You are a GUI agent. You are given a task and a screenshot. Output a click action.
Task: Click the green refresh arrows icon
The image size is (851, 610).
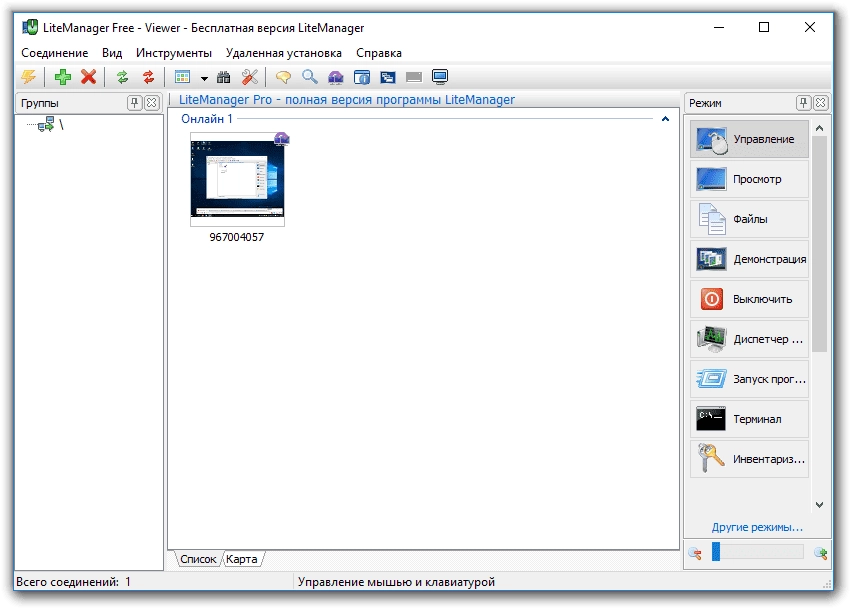click(x=123, y=77)
